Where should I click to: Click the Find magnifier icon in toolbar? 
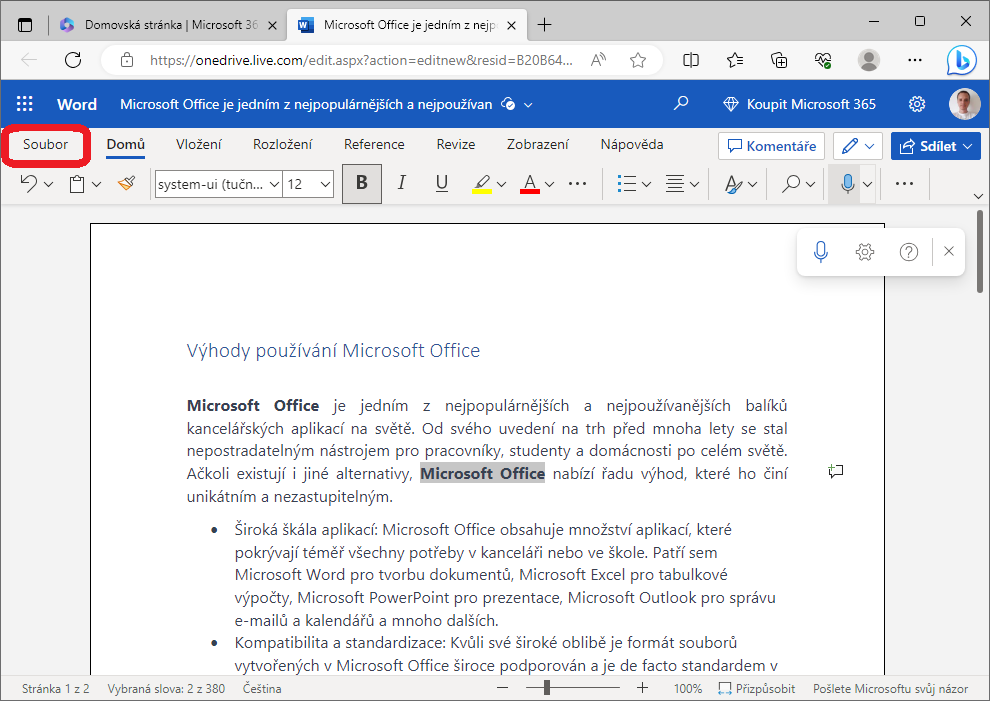point(790,184)
